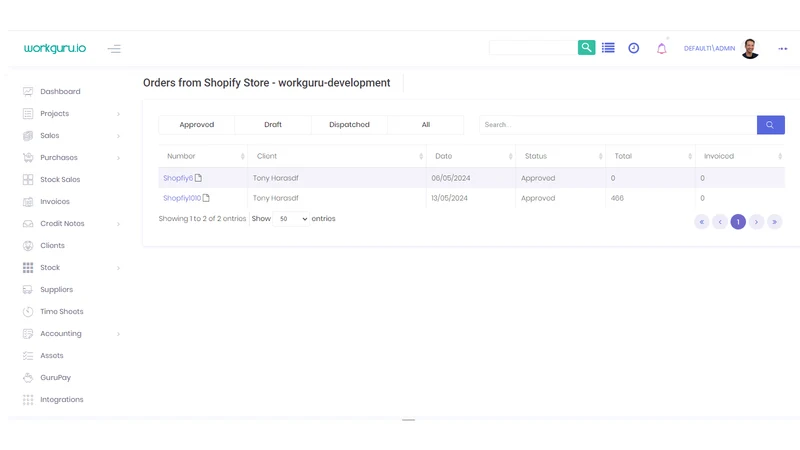Switch to the Dispatched tab
The height and width of the screenshot is (450, 800).
point(349,125)
